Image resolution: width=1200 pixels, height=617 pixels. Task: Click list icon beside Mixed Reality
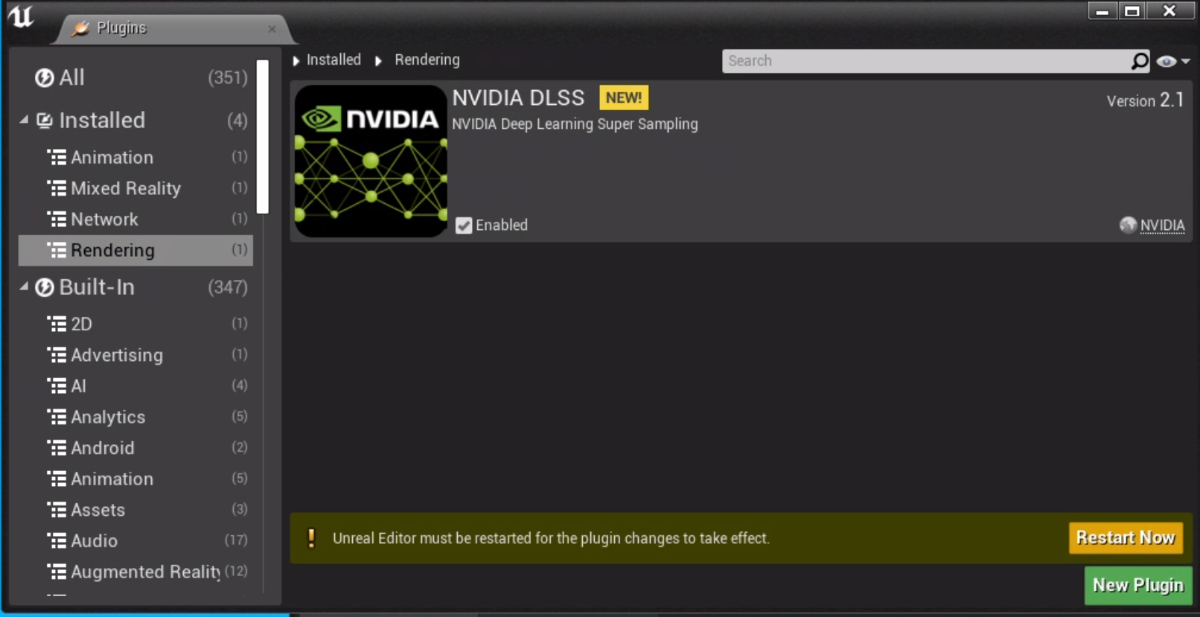(57, 188)
